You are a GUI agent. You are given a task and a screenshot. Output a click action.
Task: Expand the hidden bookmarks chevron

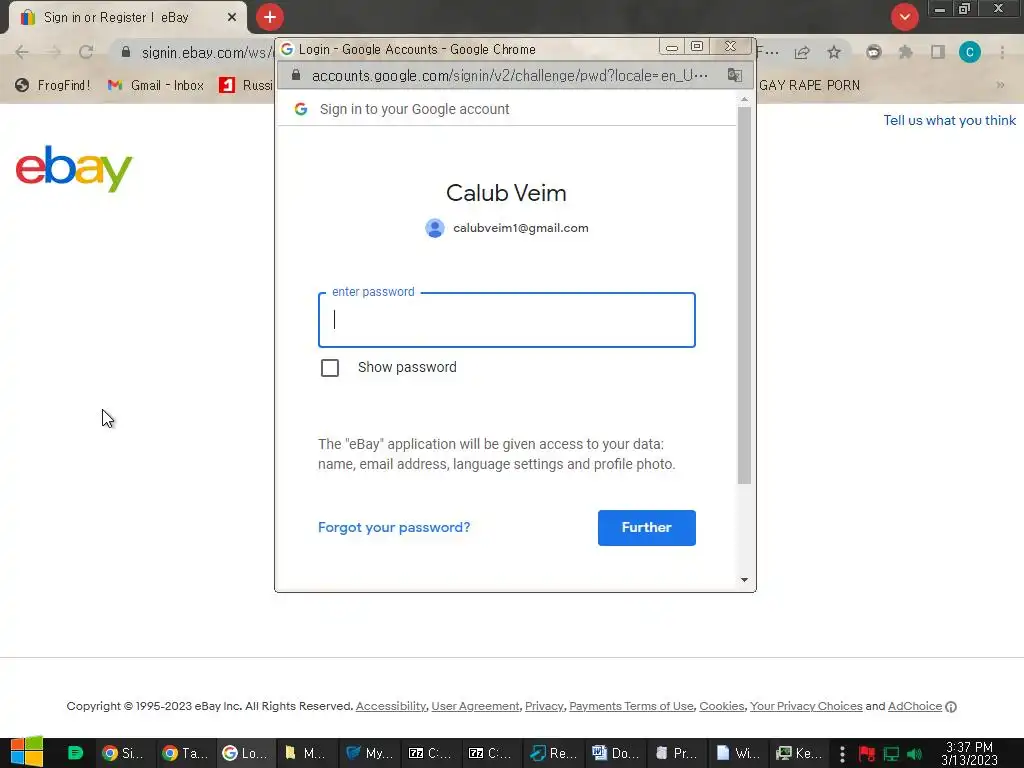[x=1000, y=86]
